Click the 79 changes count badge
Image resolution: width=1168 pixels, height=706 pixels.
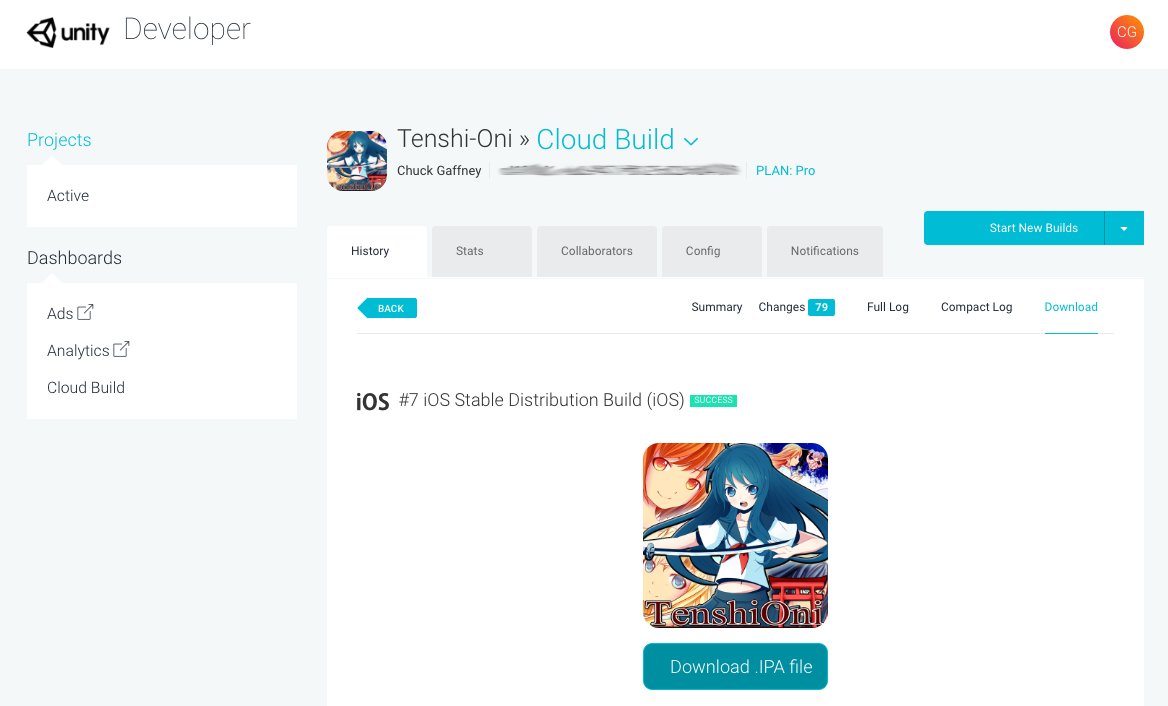point(822,307)
